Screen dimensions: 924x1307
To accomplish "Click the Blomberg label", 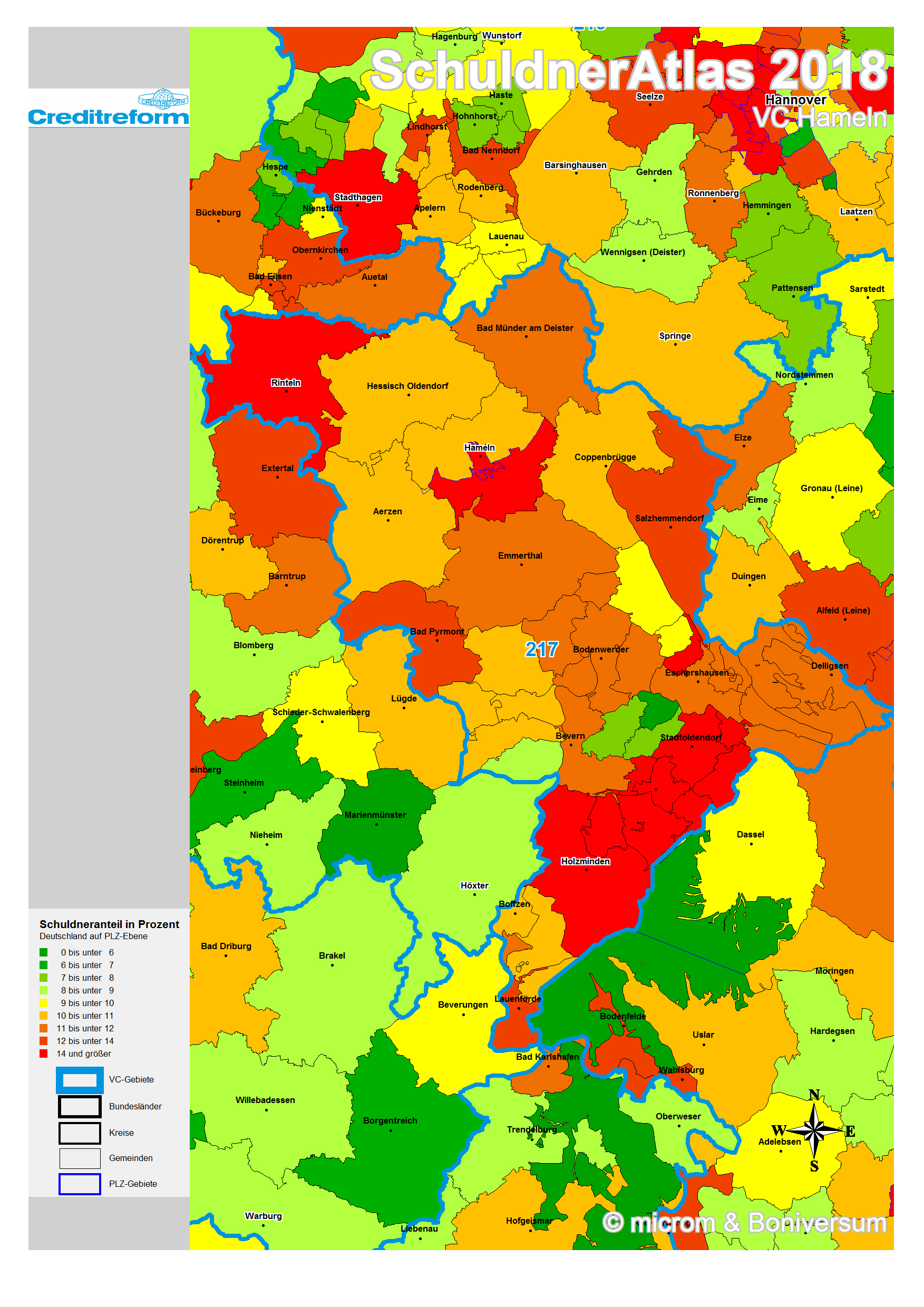I will (x=254, y=645).
